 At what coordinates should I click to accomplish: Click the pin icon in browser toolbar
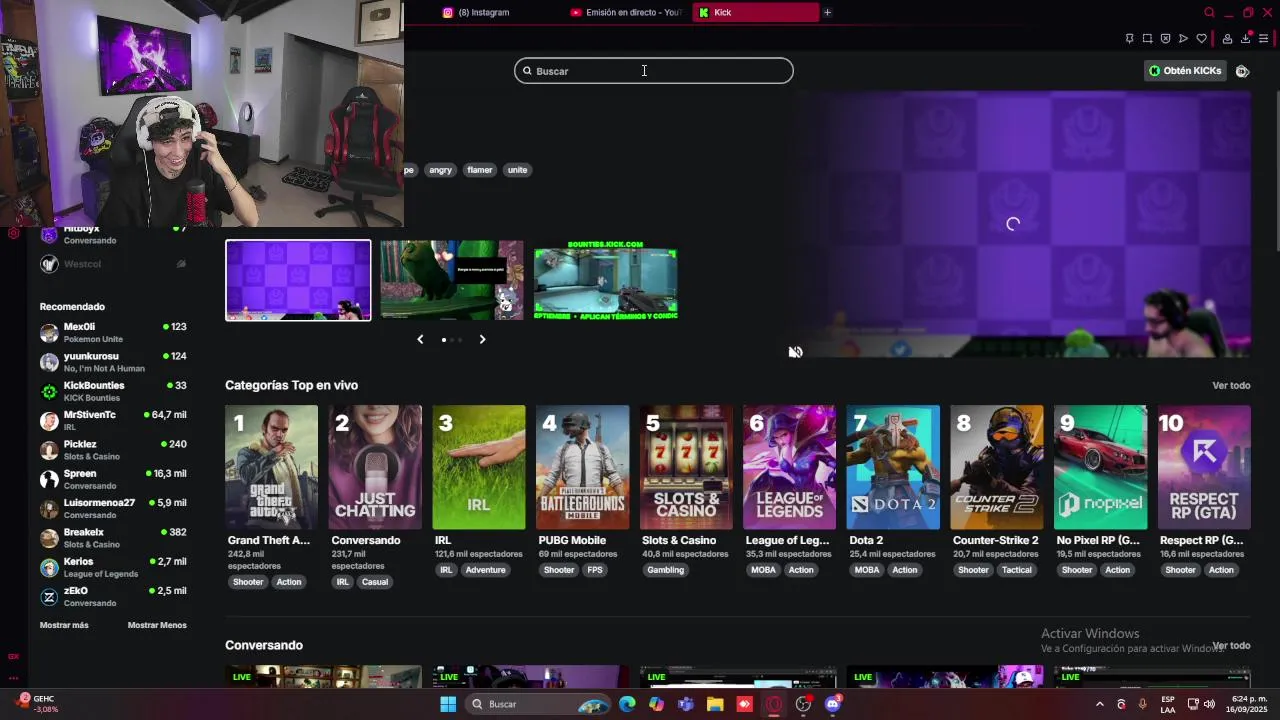pos(1129,39)
